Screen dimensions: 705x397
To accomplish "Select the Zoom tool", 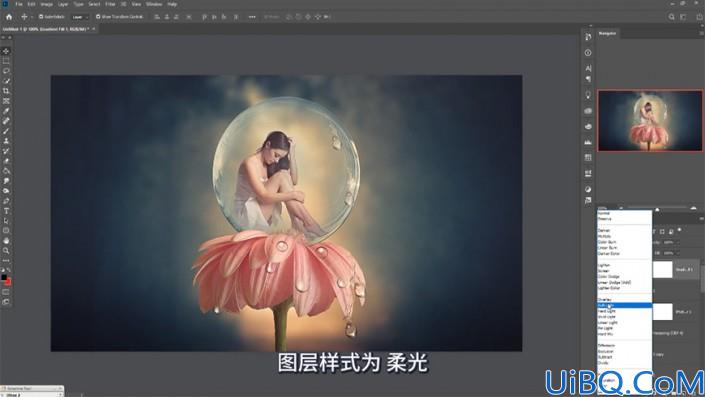I will point(6,250).
